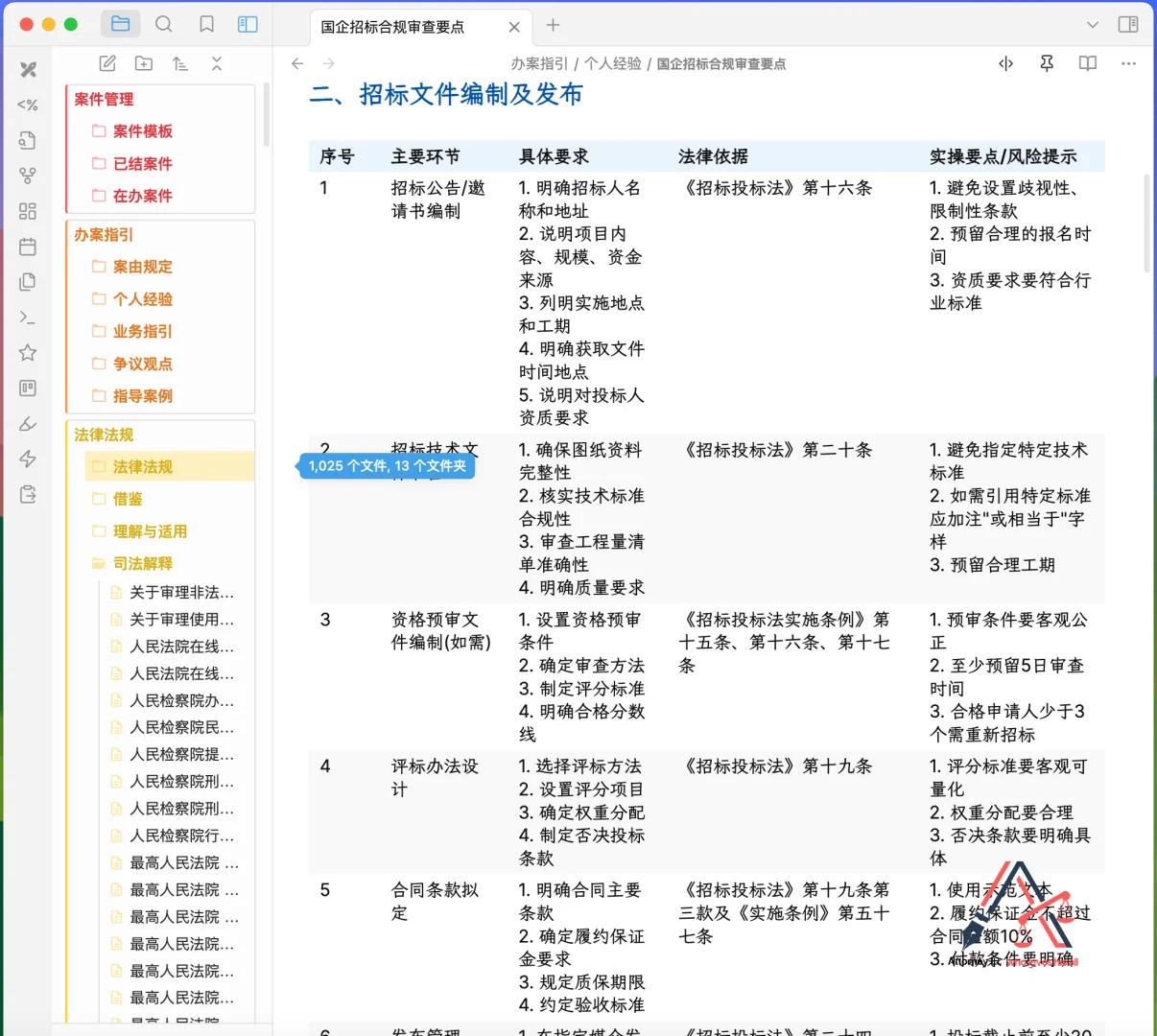
Task: Open the more options ellipsis in the editor toolbar
Action: click(1128, 63)
